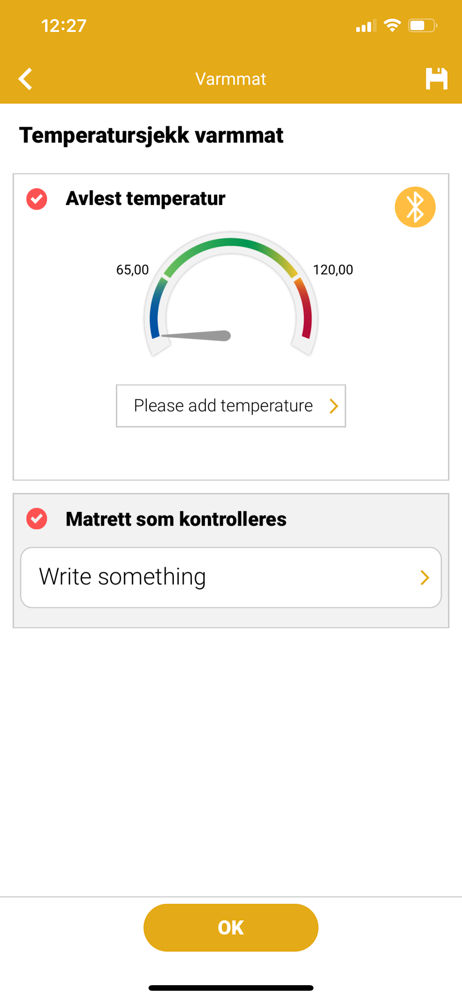This screenshot has height=1000, width=462.
Task: Click chevron beside Please add temperature
Action: point(333,406)
